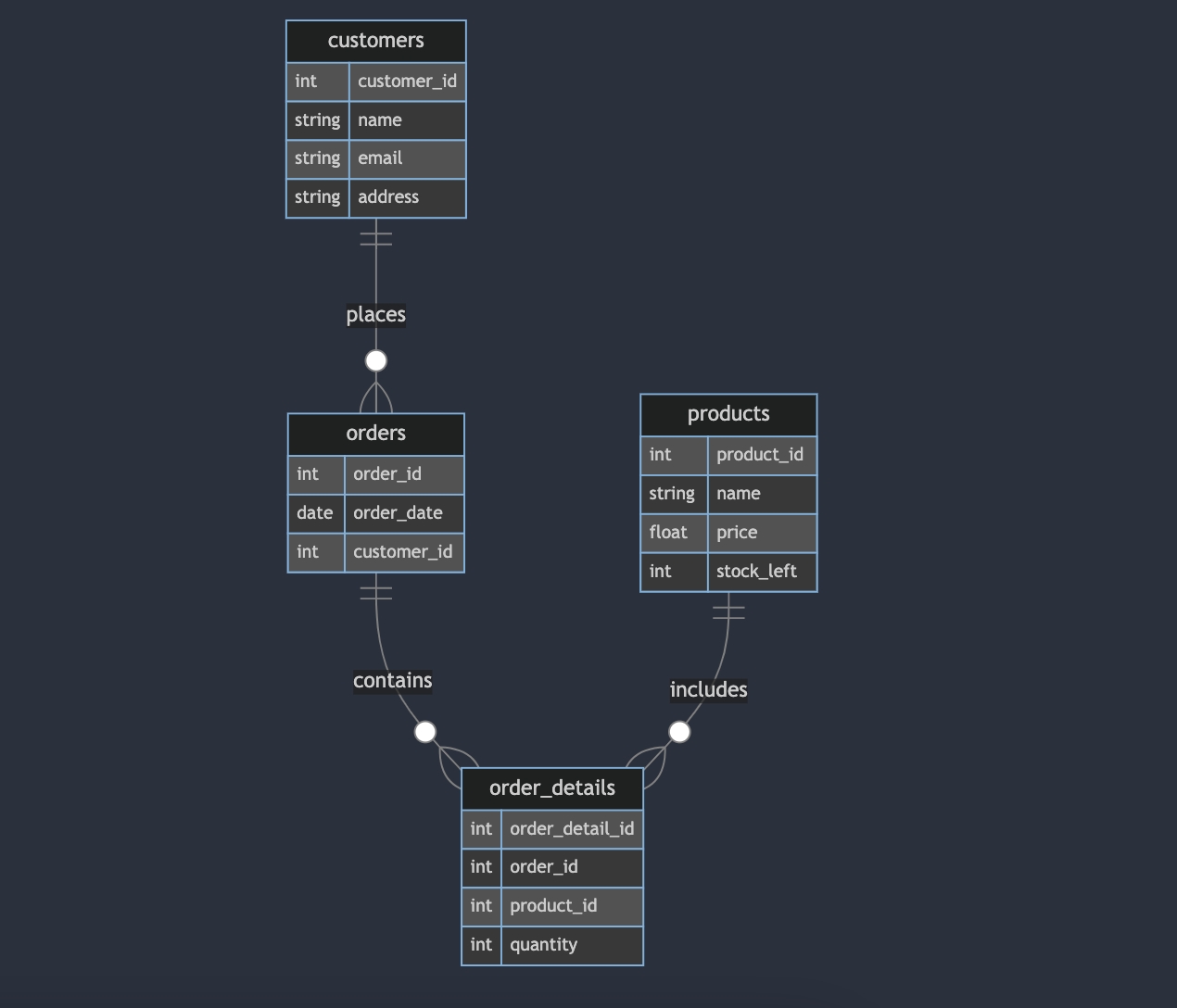Select the quantity attribute in order_details
Screen dimensions: 1177x1008
543,945
